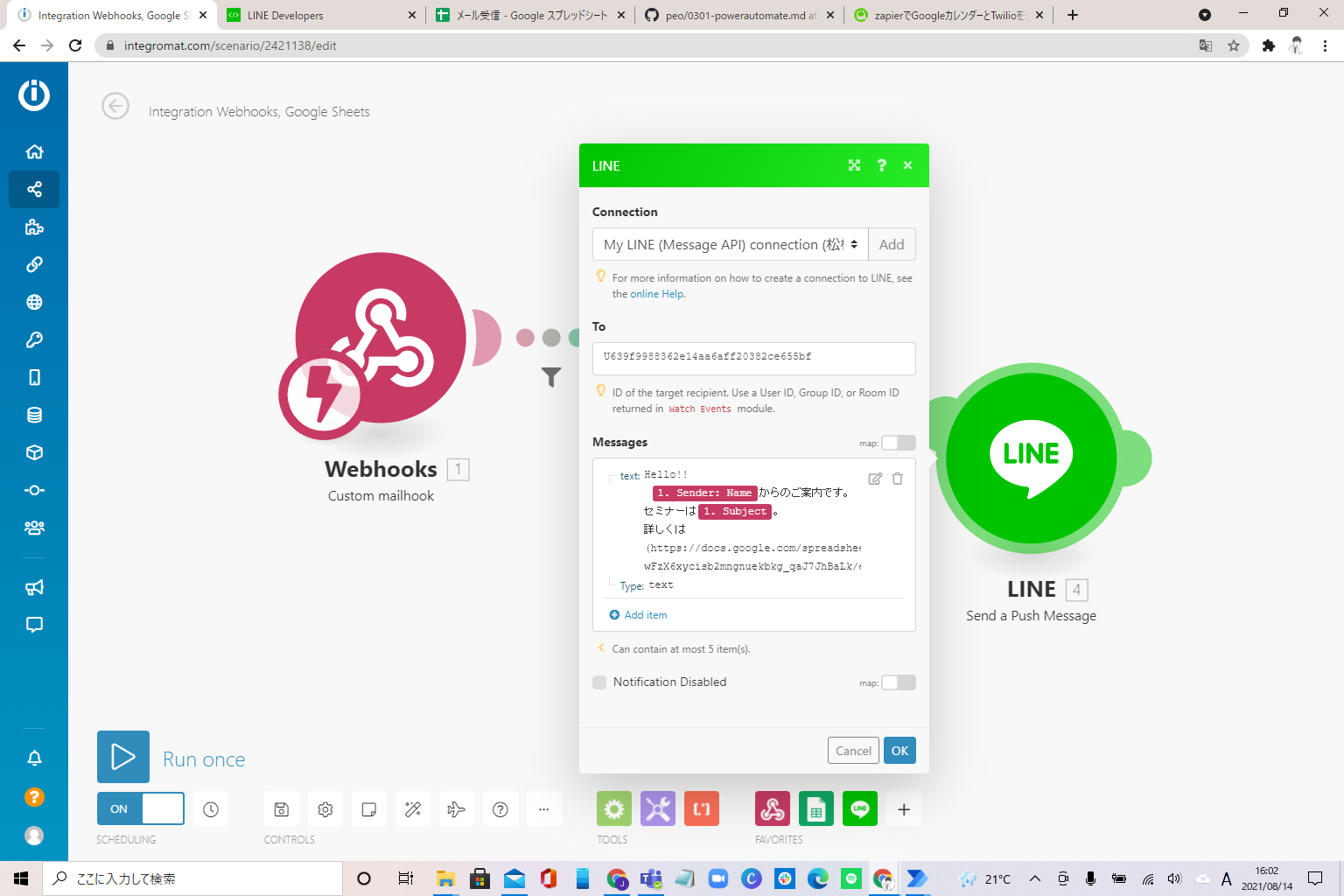Bookmark page with star icon
The width and height of the screenshot is (1344, 896).
point(1234,45)
